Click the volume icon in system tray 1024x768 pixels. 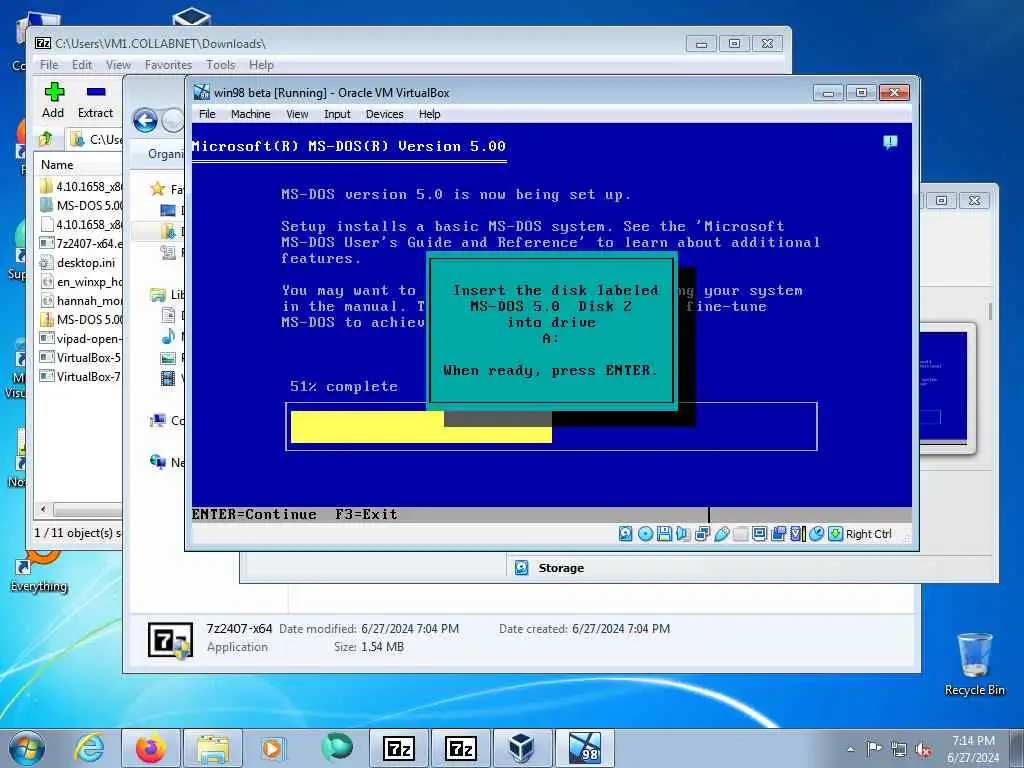(923, 750)
